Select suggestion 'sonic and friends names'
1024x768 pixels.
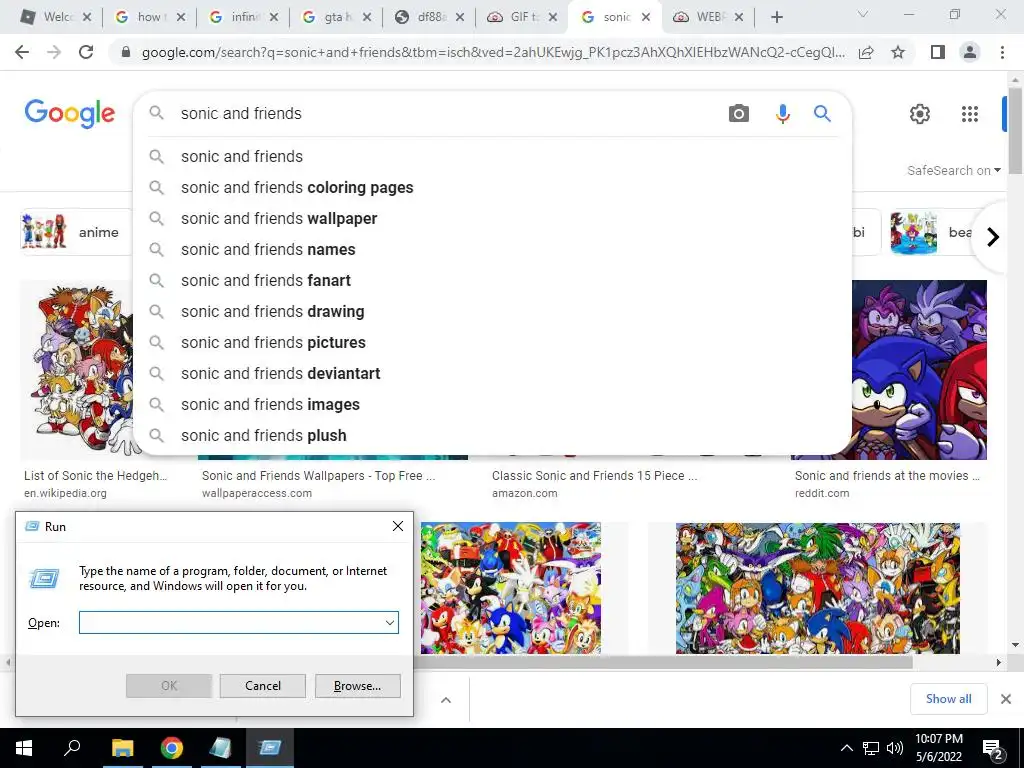[492, 249]
